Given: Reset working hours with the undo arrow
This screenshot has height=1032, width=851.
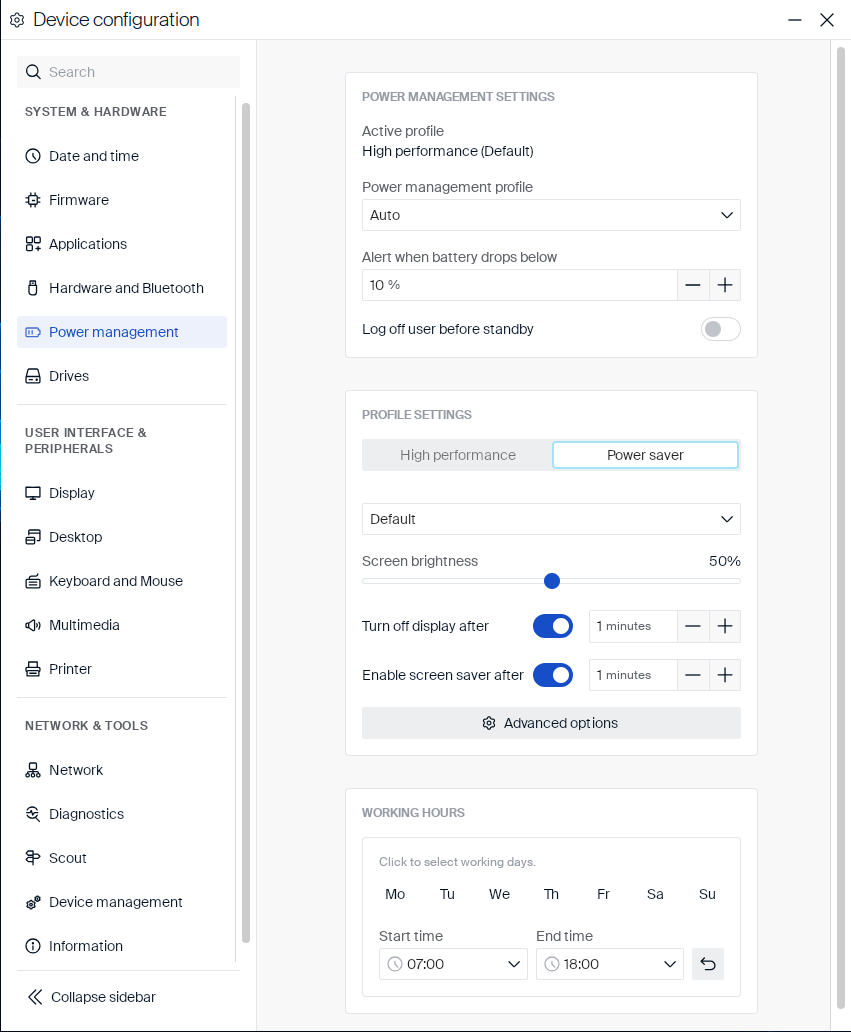Looking at the screenshot, I should [x=708, y=964].
